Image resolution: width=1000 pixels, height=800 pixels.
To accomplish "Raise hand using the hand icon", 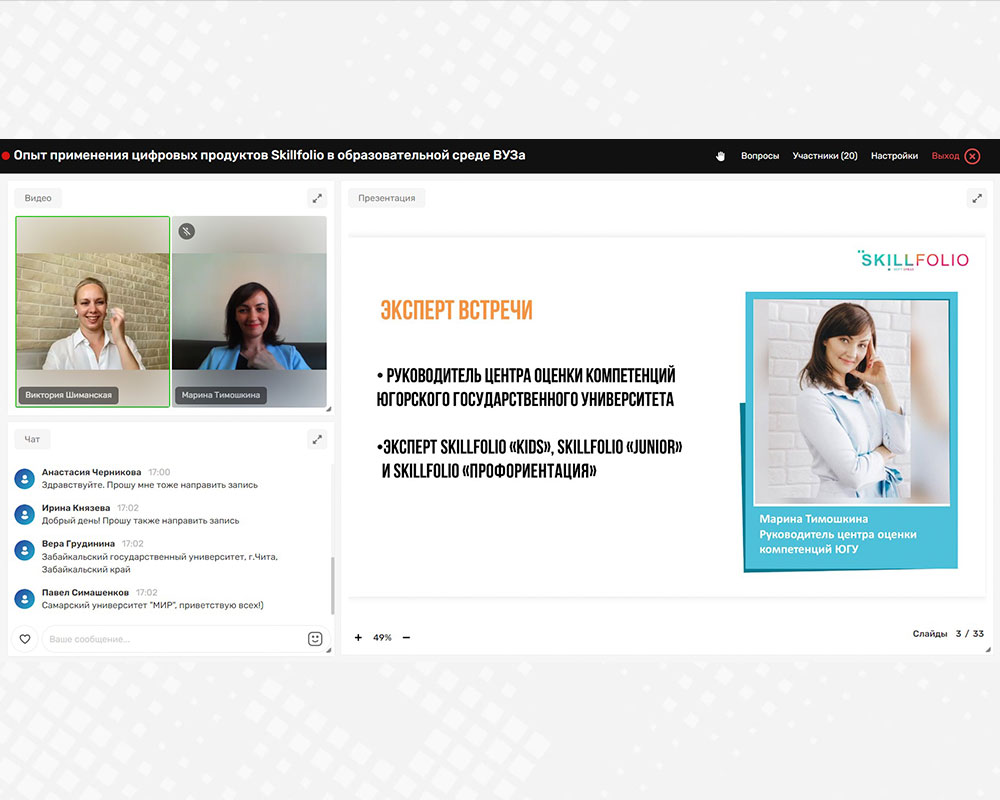I will 720,156.
